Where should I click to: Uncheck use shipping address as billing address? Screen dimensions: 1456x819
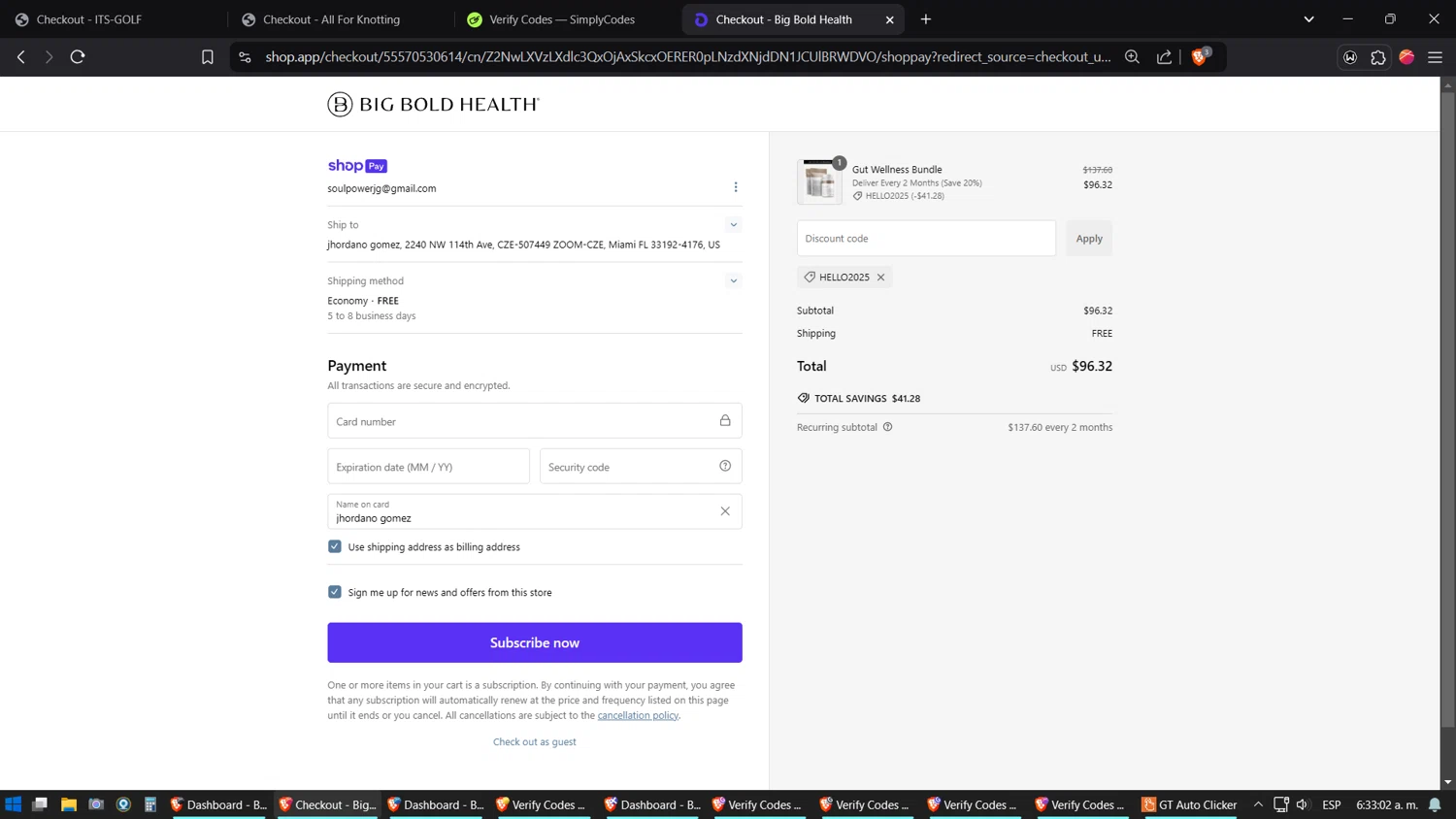[x=335, y=547]
